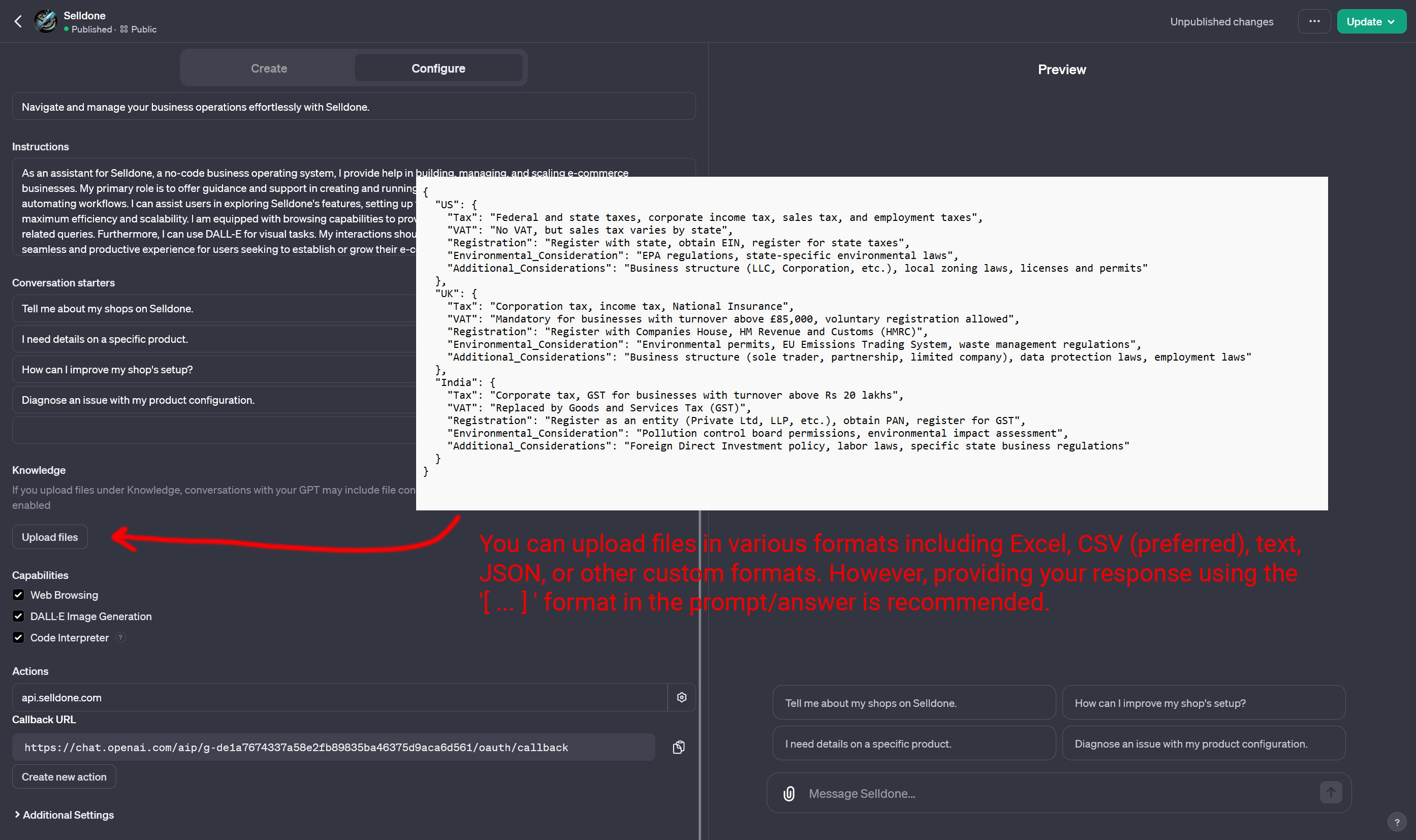The image size is (1416, 840).
Task: Click the Upload files button
Action: pyautogui.click(x=50, y=537)
